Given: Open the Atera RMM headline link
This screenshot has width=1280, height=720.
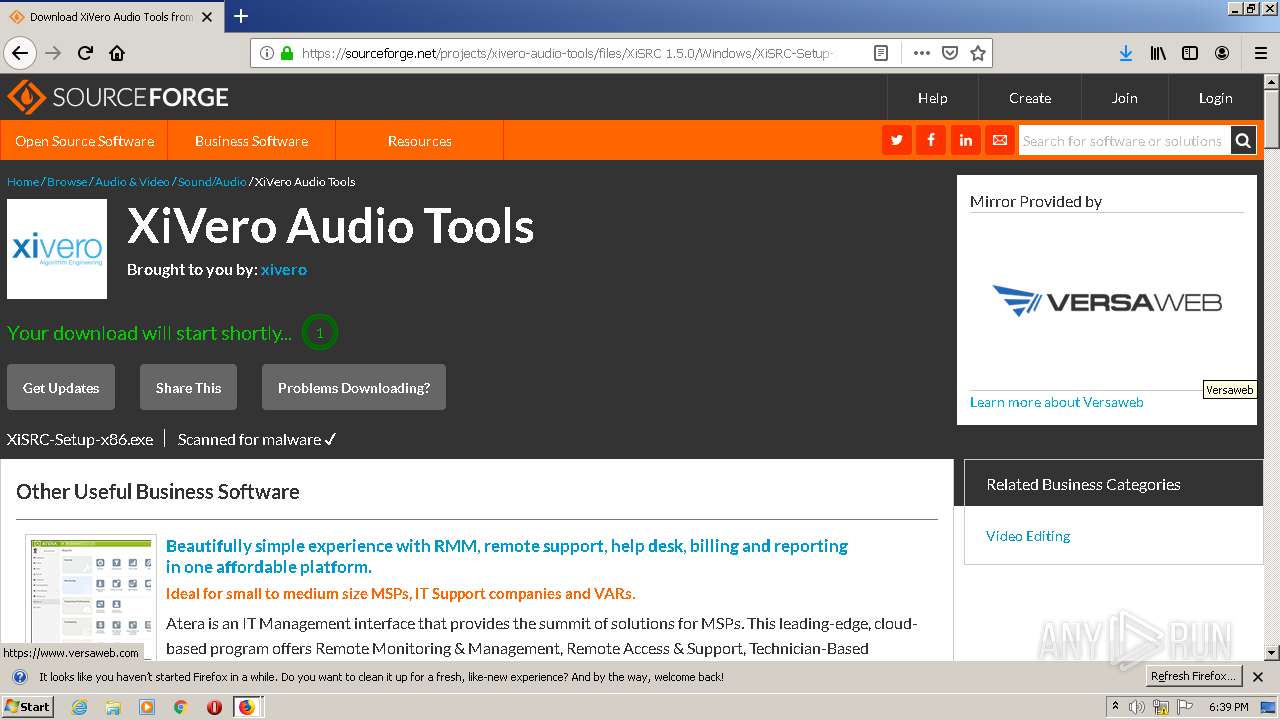Looking at the screenshot, I should coord(507,556).
